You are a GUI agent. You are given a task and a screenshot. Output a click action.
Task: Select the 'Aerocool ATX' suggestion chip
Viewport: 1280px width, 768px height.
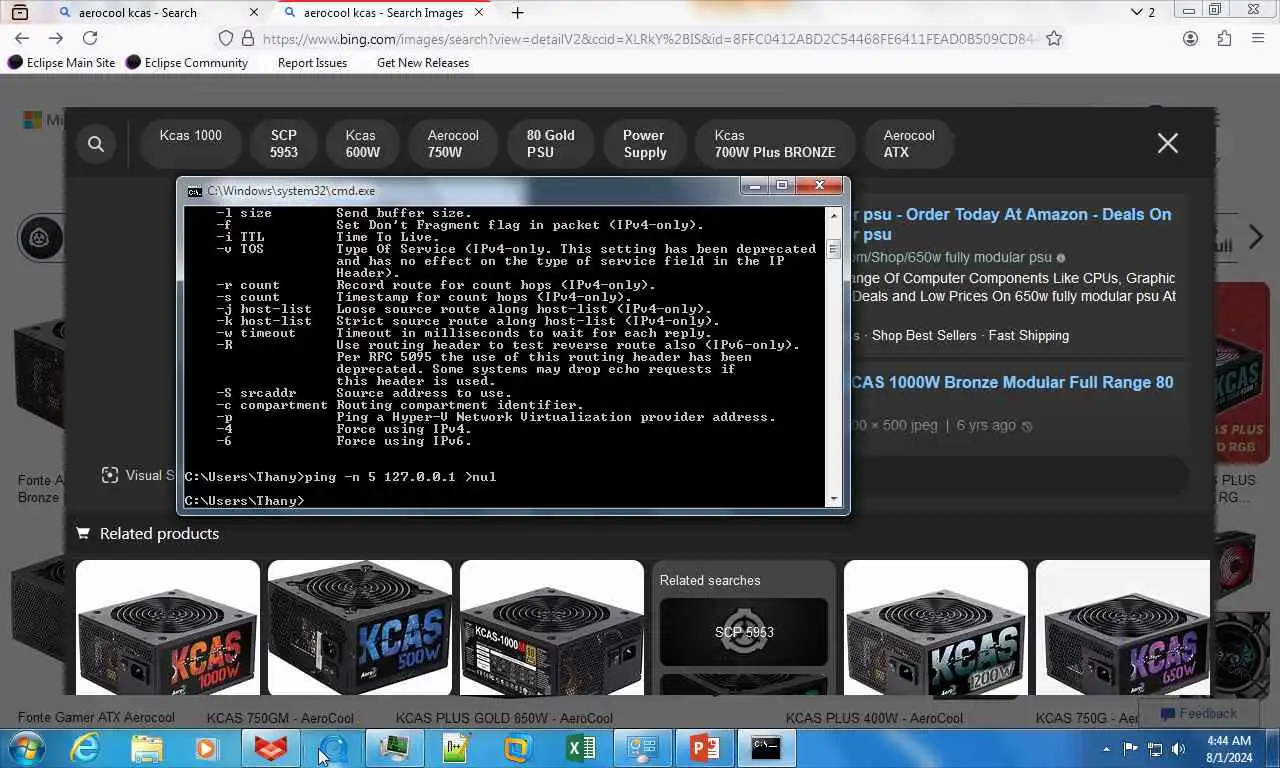point(909,143)
